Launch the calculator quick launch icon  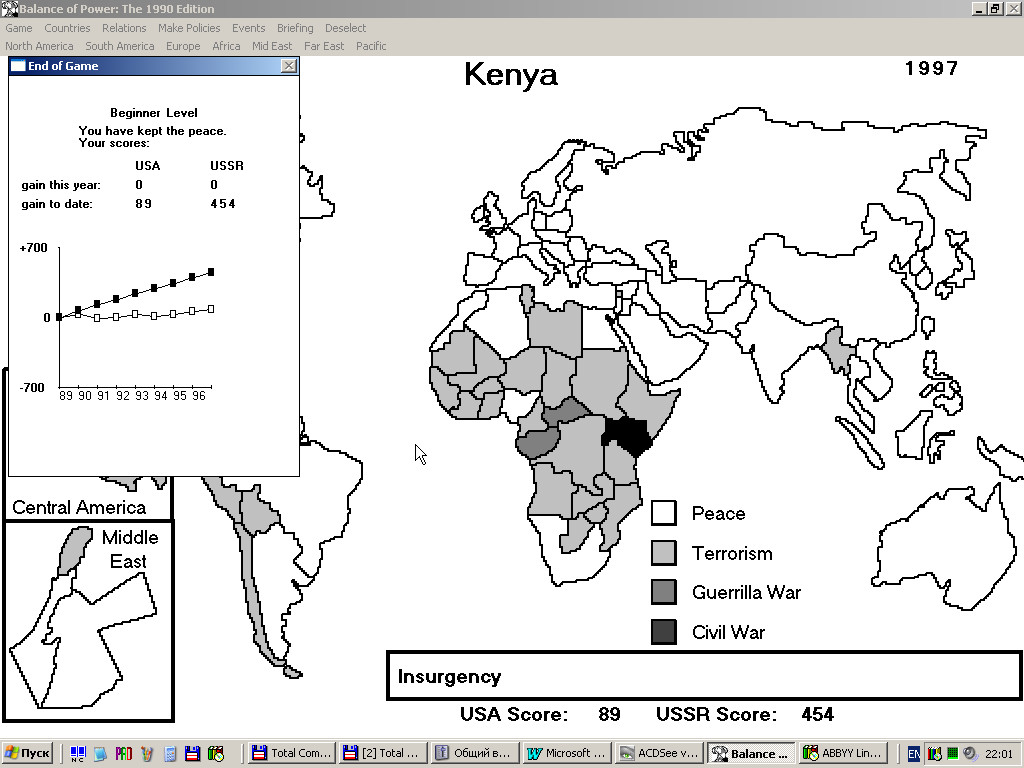click(x=170, y=754)
